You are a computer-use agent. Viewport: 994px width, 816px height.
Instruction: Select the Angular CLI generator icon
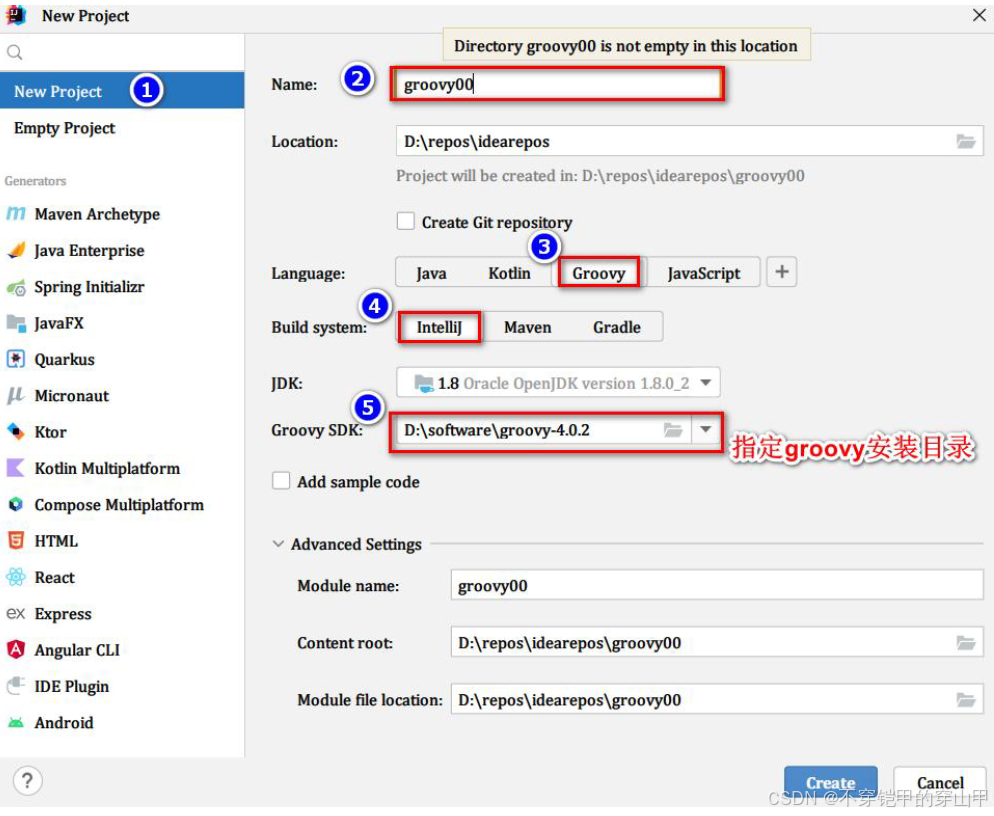(16, 650)
